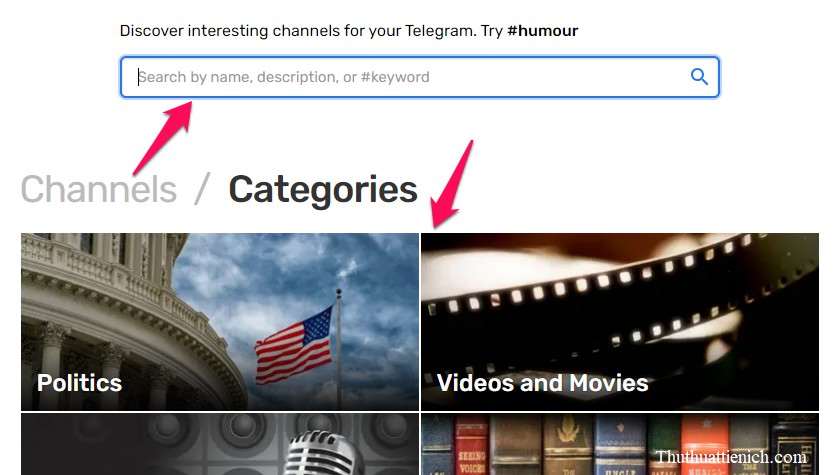Click the silver microphone image
The image size is (839, 475).
coord(321,454)
